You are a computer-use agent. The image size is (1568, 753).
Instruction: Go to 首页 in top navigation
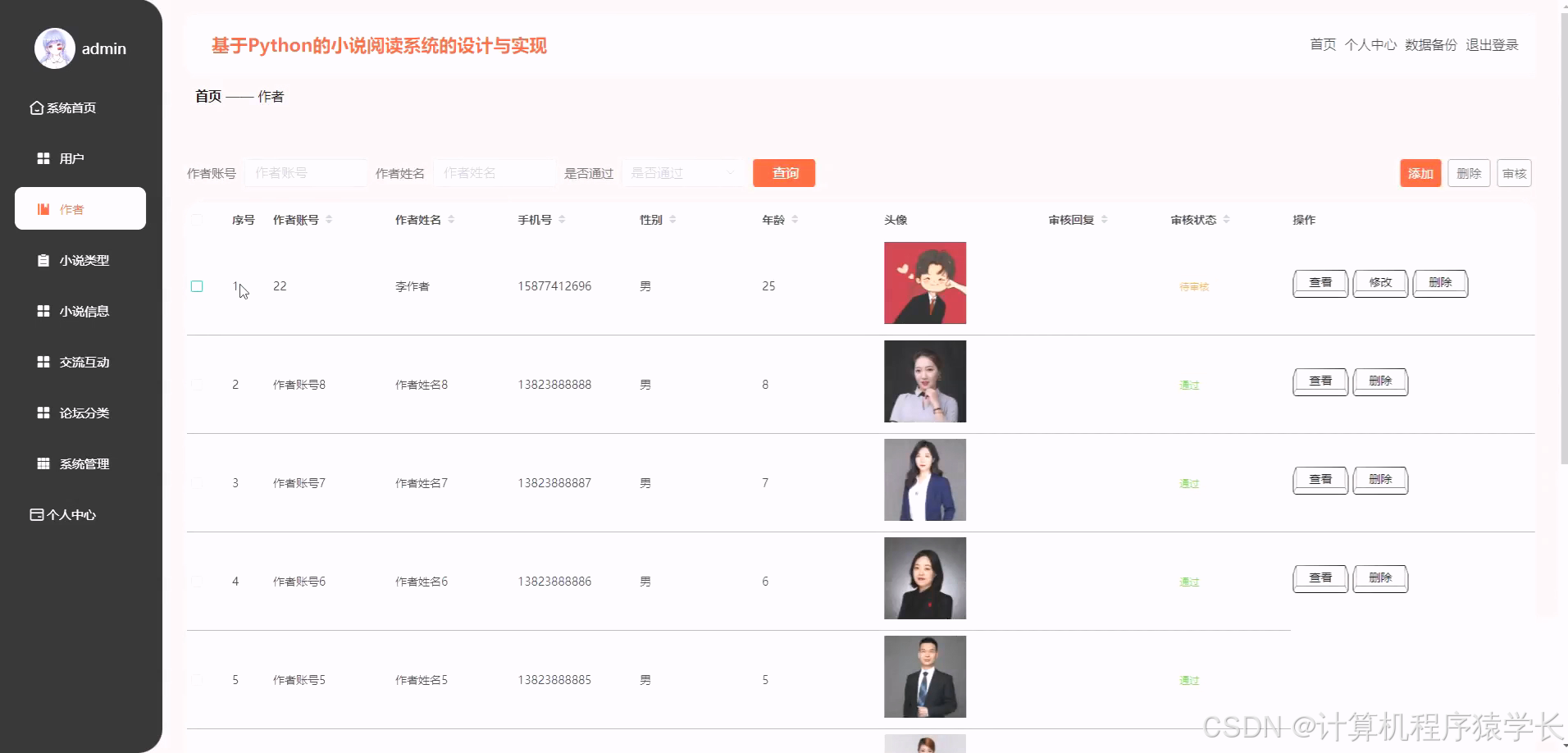coord(1323,45)
